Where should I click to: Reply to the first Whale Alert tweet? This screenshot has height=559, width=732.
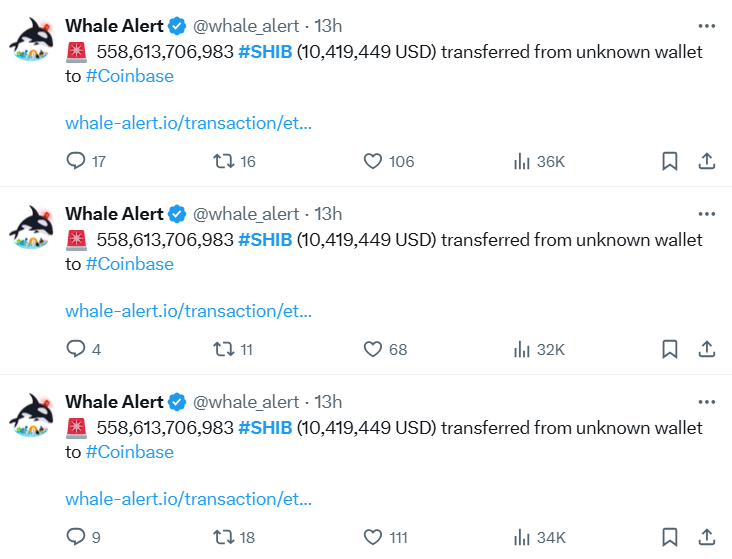coord(76,161)
